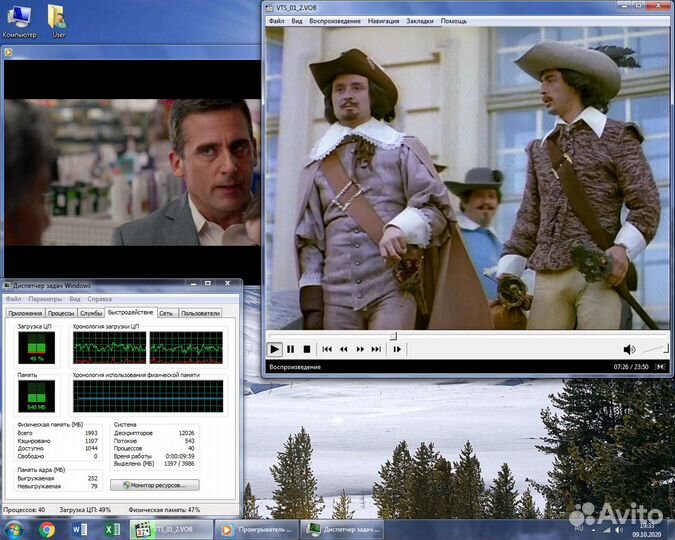The width and height of the screenshot is (675, 540).
Task: Click the Play button in Media Player Classic
Action: point(274,349)
